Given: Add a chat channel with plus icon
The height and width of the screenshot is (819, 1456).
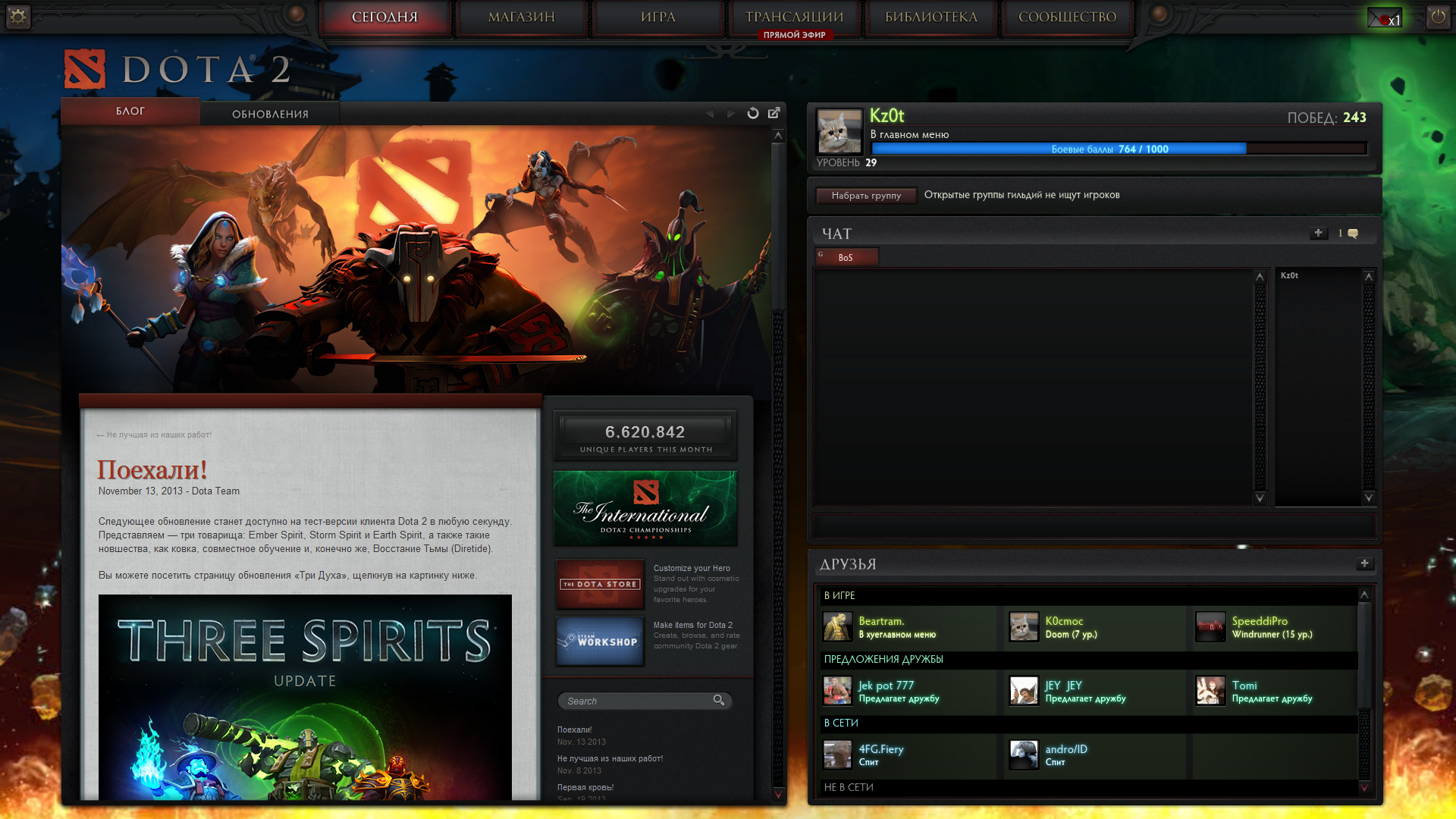Looking at the screenshot, I should pos(1318,233).
